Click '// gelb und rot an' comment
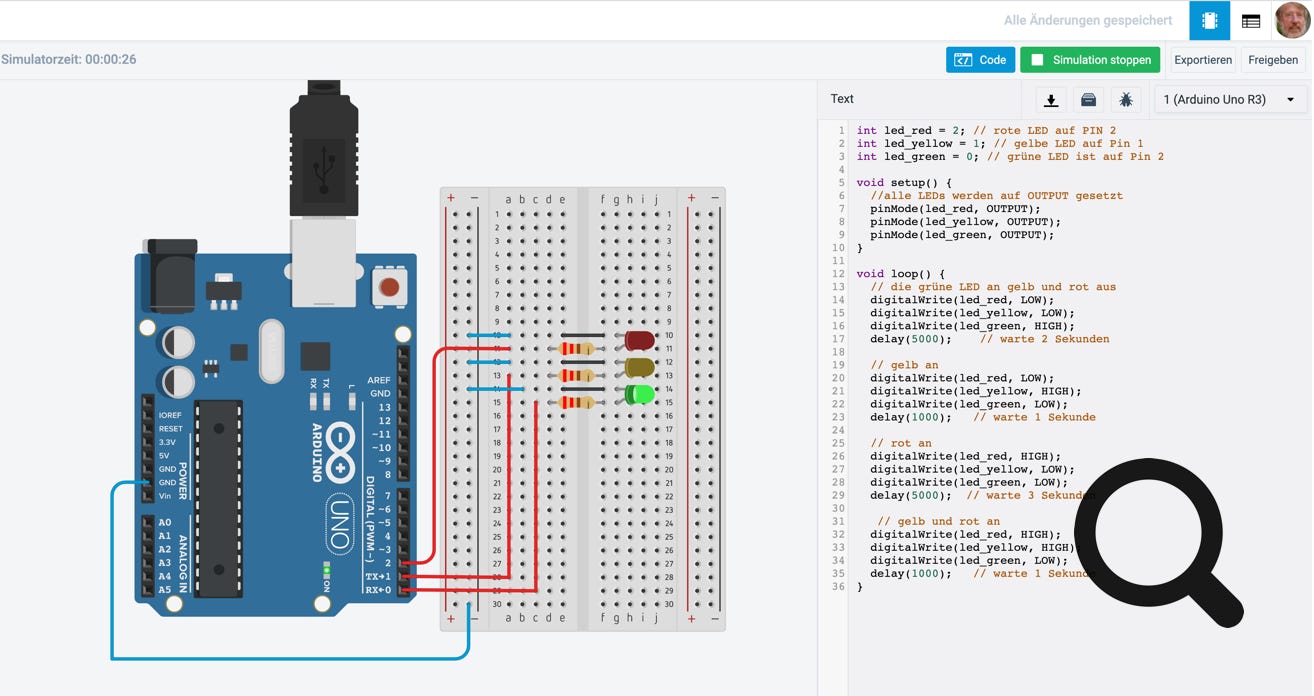The image size is (1314, 696). [938, 521]
